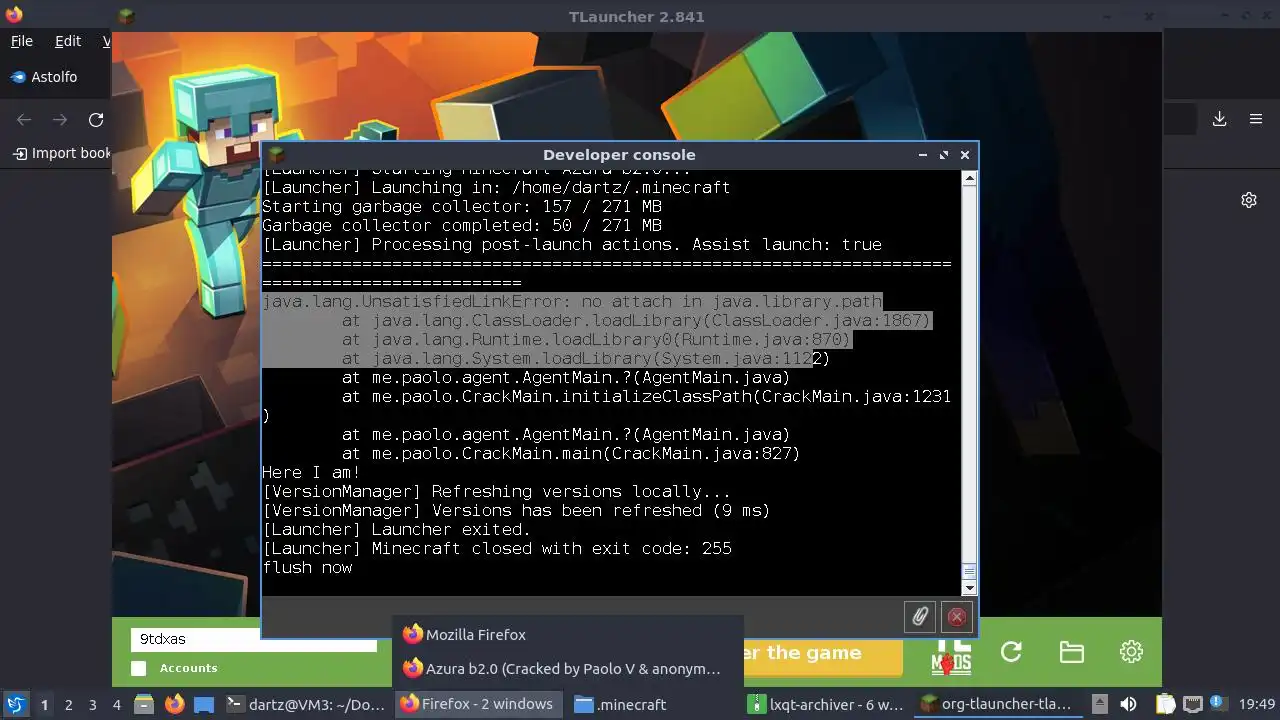Image resolution: width=1280 pixels, height=720 pixels.
Task: Click the Firefox settings gear icon
Action: [x=1249, y=200]
